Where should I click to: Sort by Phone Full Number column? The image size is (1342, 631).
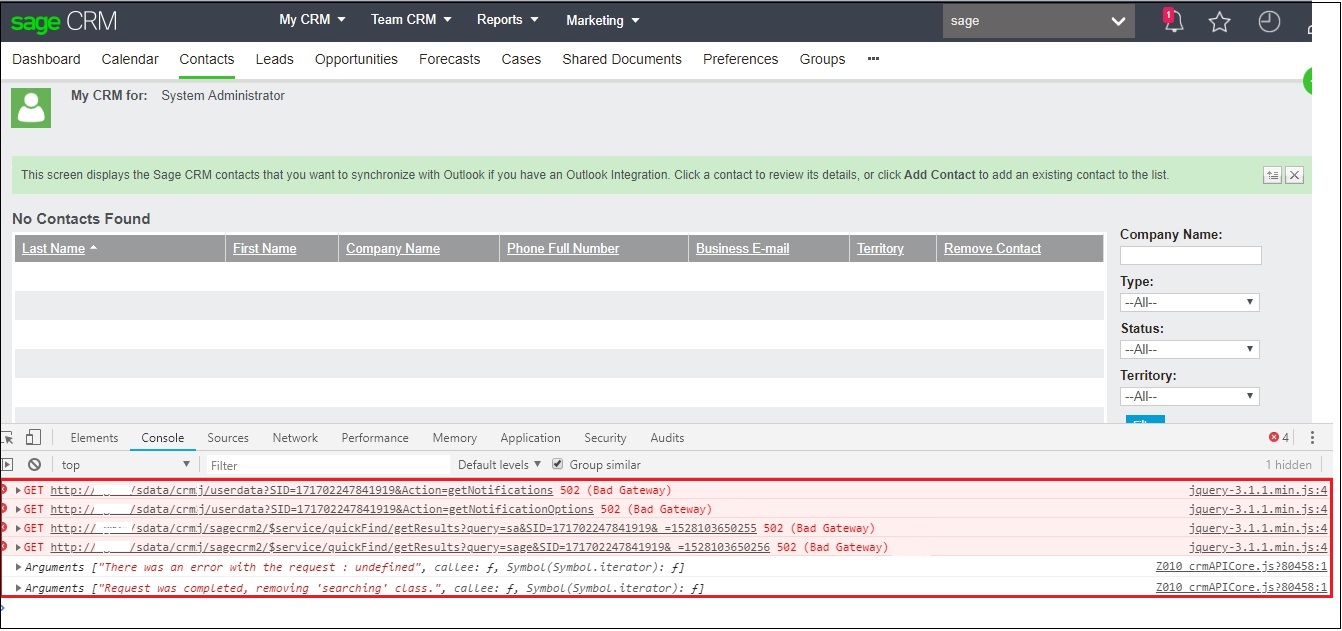(563, 248)
